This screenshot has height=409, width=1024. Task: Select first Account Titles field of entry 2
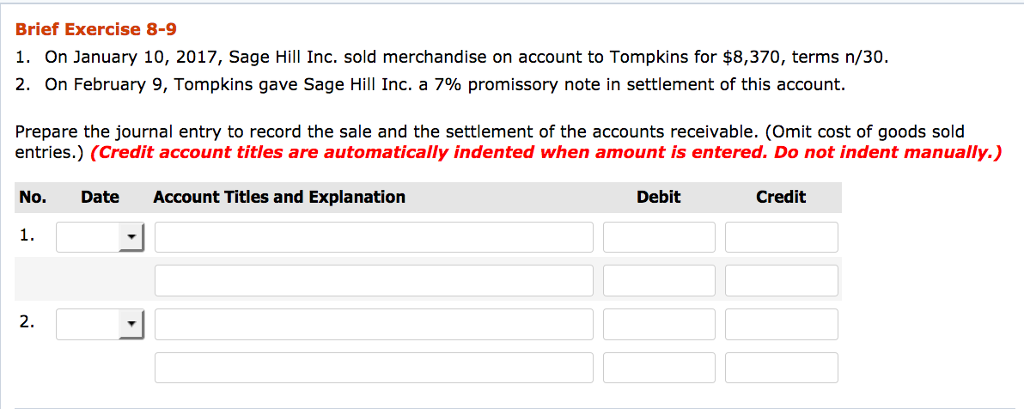(374, 324)
